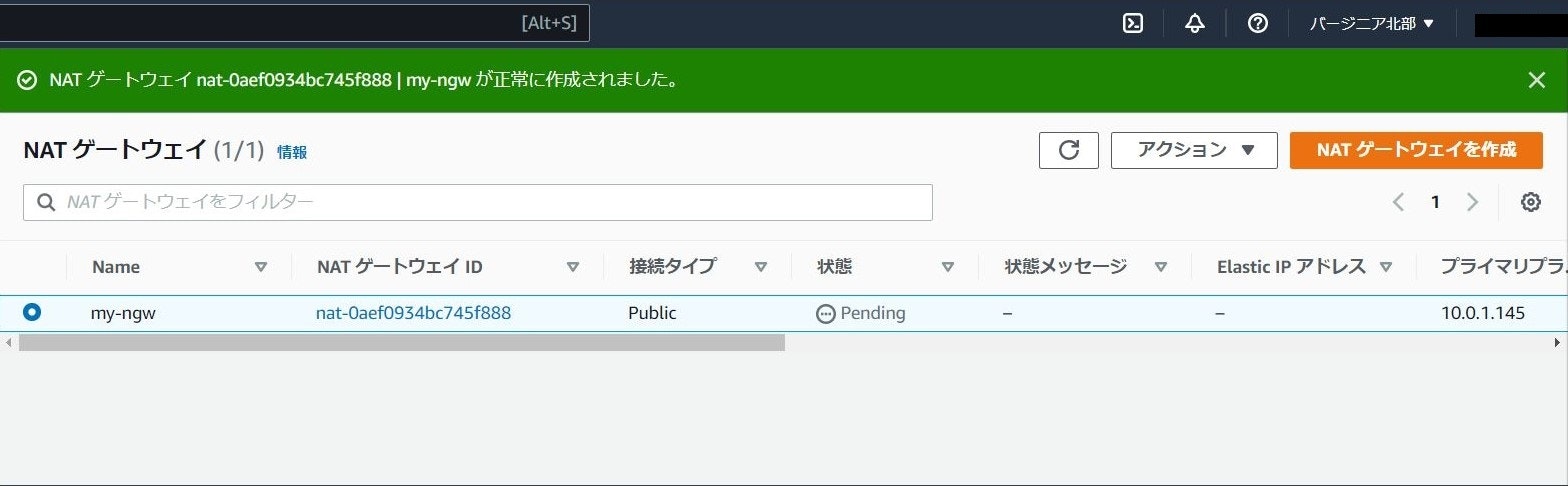Click the success checkmark icon in banner
The width and height of the screenshot is (1568, 486).
point(28,80)
